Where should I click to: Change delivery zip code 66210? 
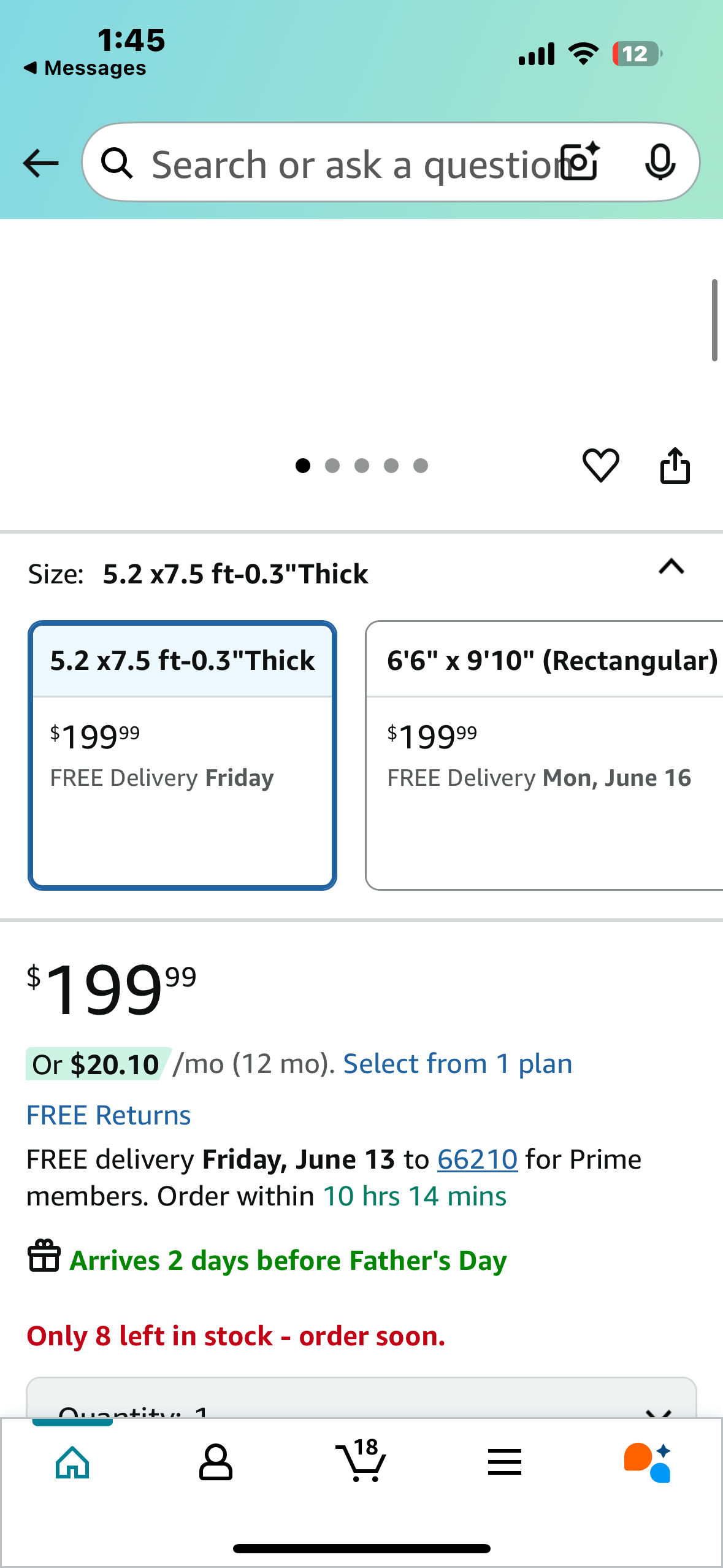click(x=477, y=1159)
